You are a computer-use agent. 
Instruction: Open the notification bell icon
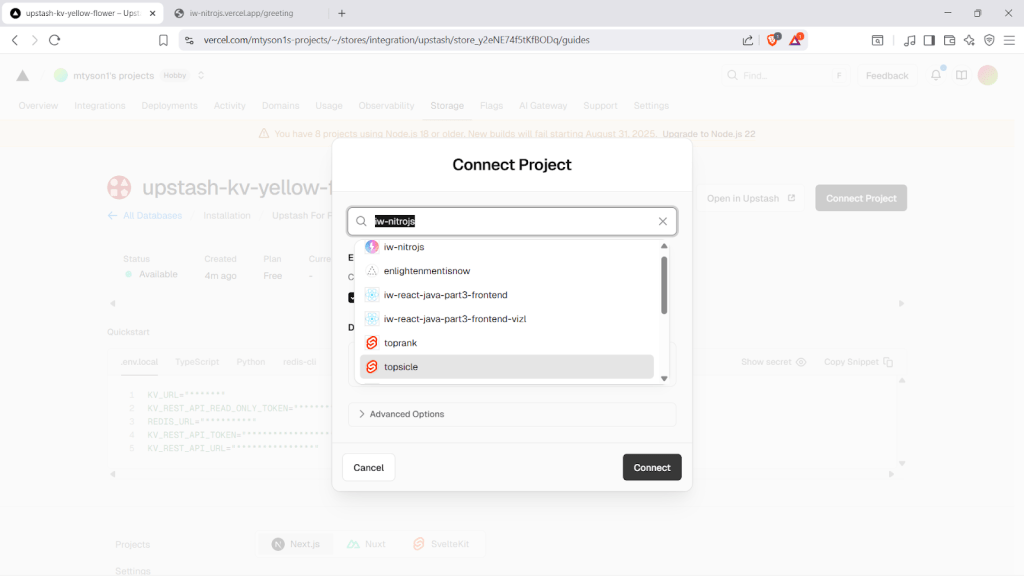point(935,75)
